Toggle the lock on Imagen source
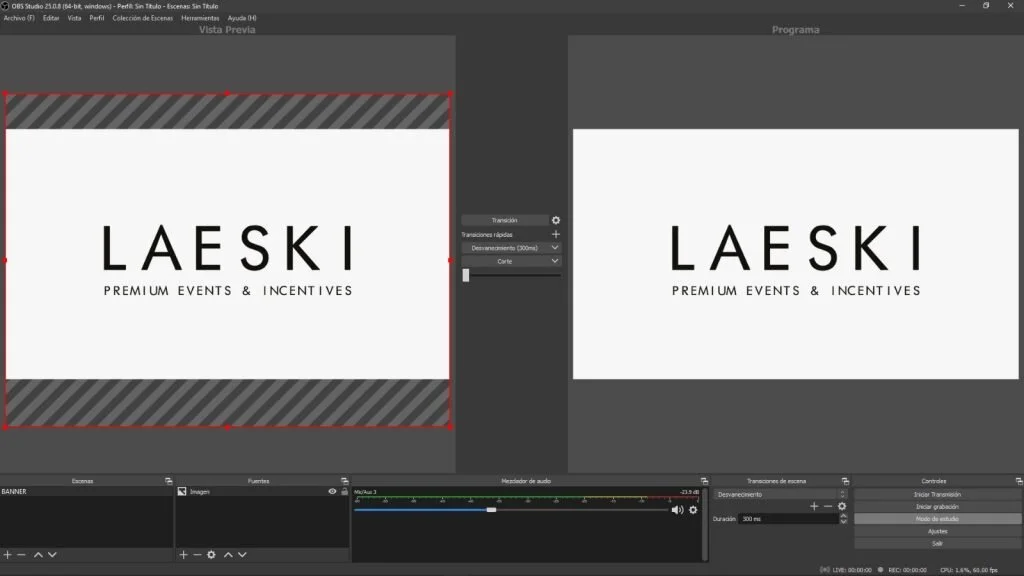Screen dimensions: 1024x576 coord(345,491)
